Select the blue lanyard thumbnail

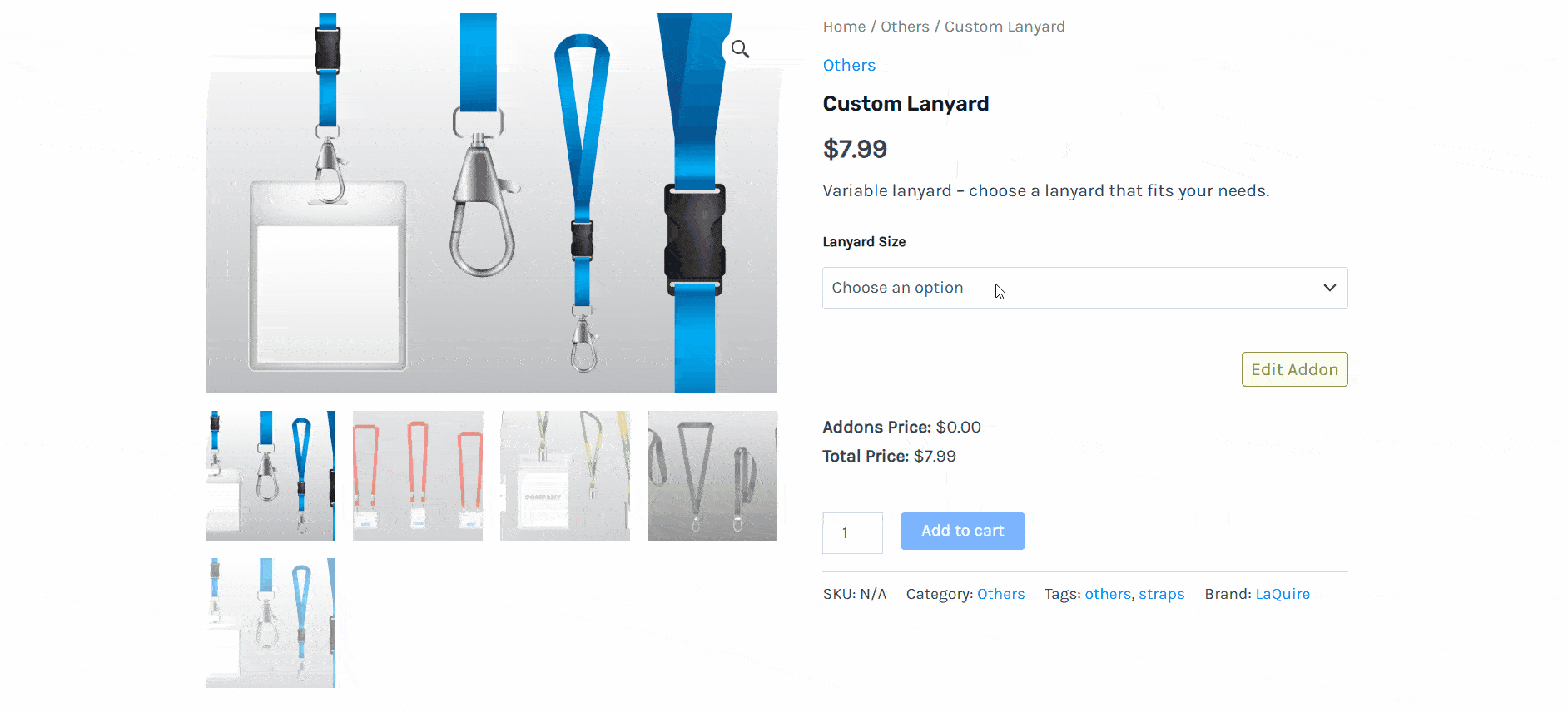[x=270, y=476]
